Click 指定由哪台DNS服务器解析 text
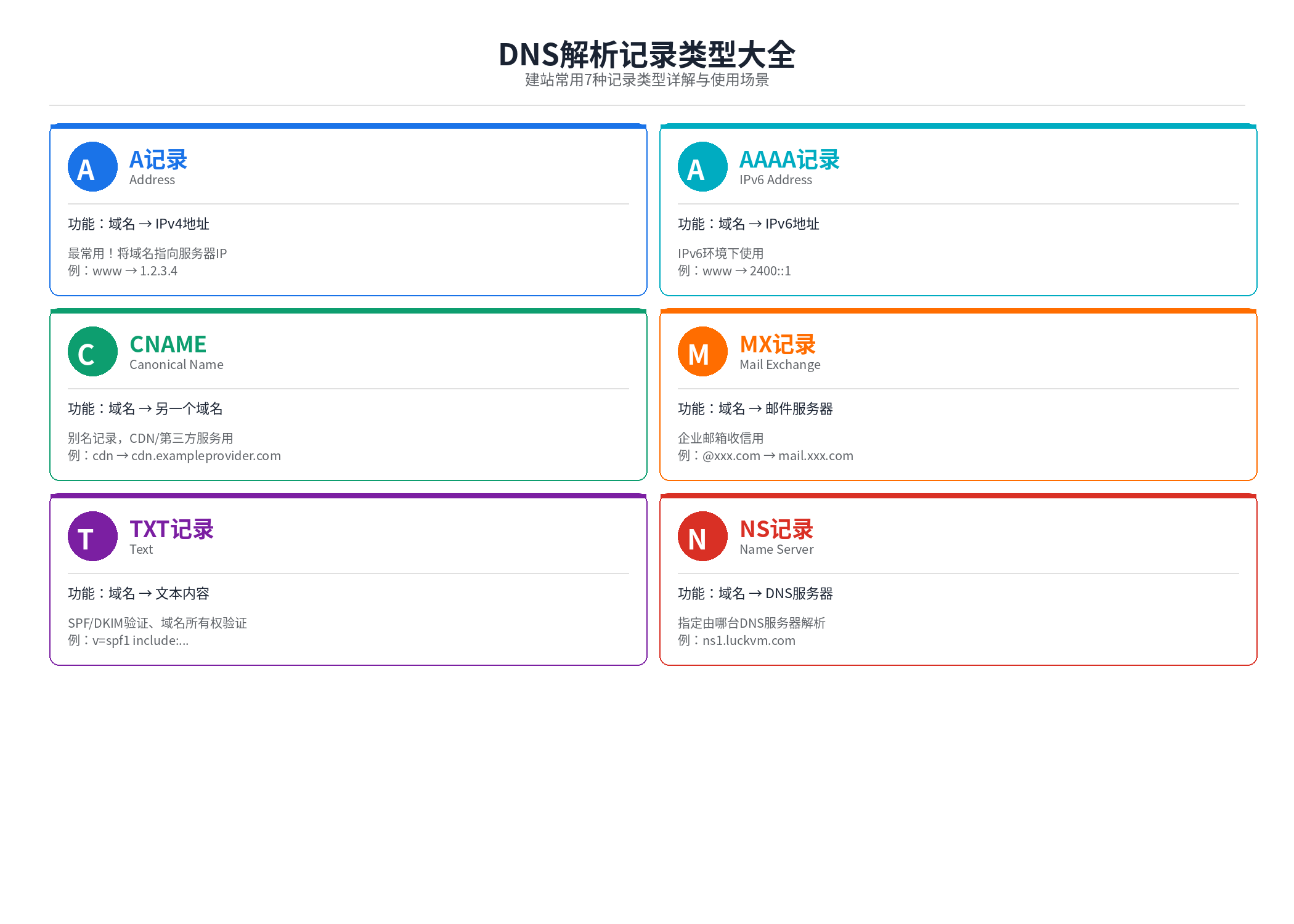The height and width of the screenshot is (924, 1294). [752, 623]
